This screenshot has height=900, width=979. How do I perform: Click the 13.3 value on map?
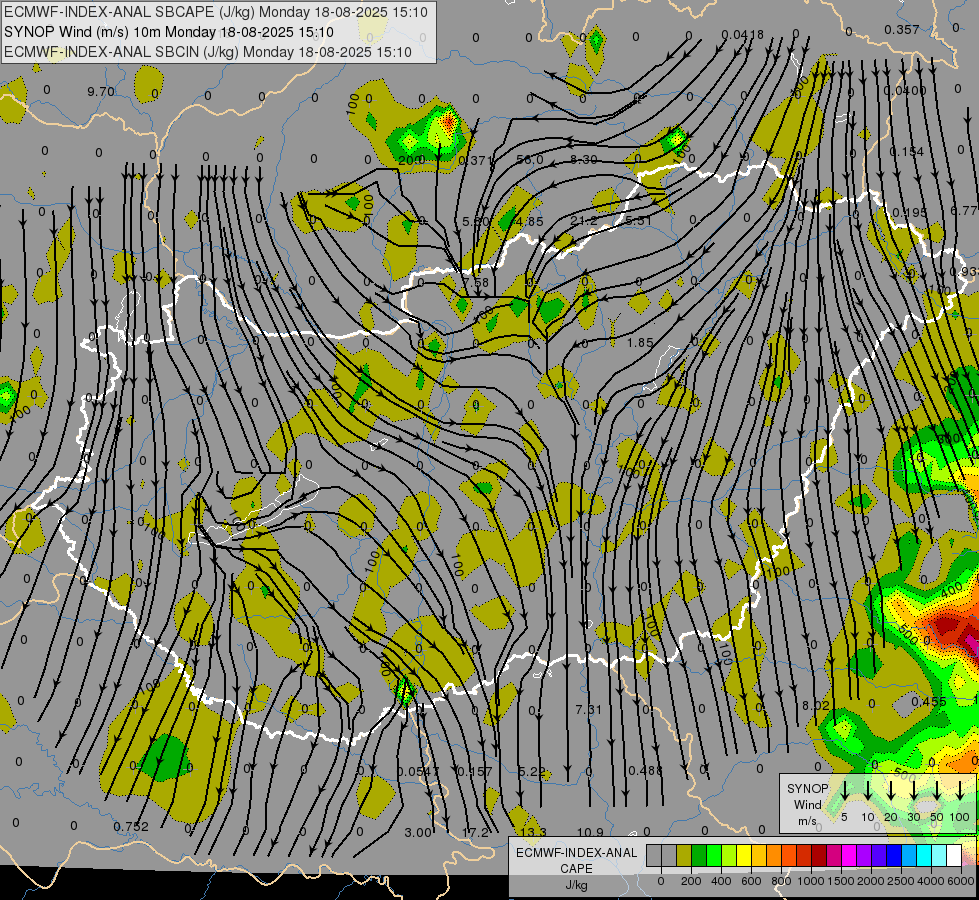click(533, 832)
